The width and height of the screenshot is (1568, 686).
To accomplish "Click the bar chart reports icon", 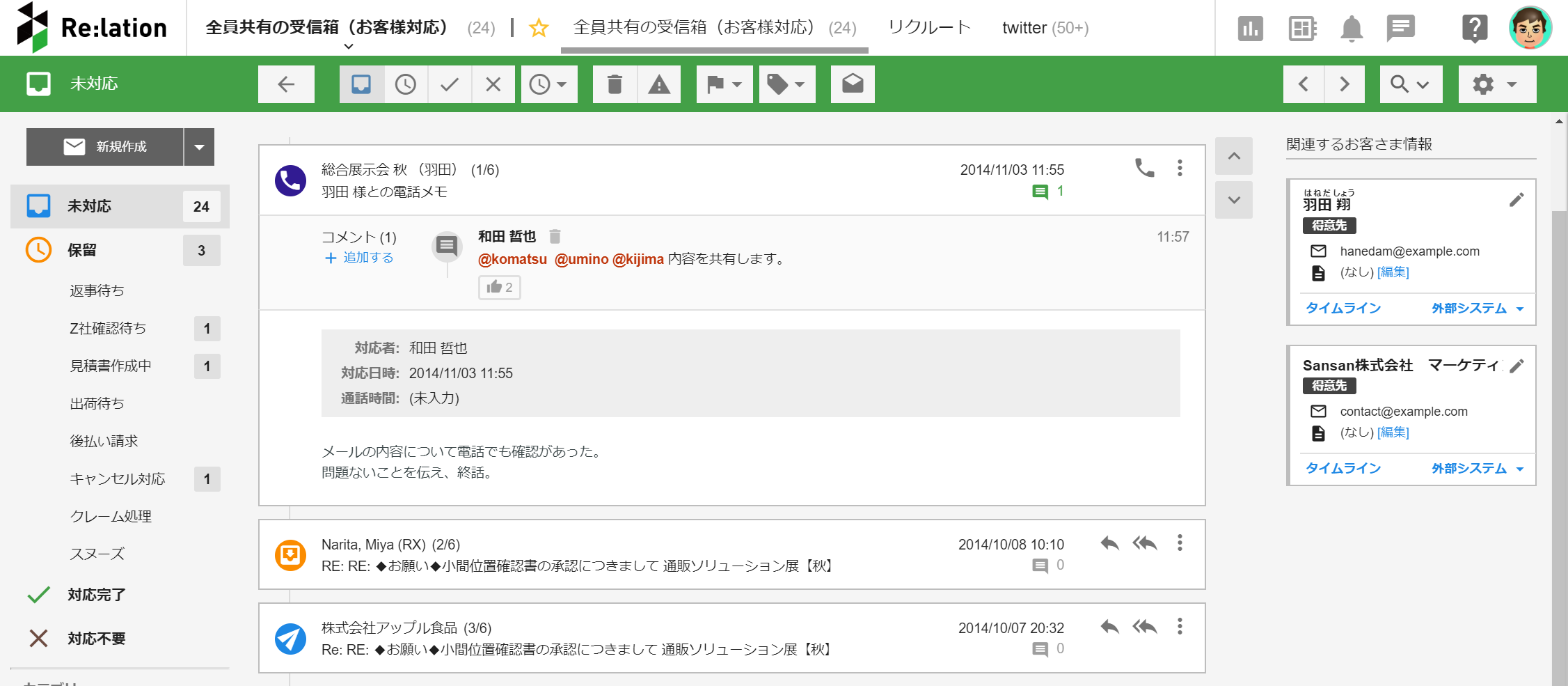I will [x=1250, y=29].
